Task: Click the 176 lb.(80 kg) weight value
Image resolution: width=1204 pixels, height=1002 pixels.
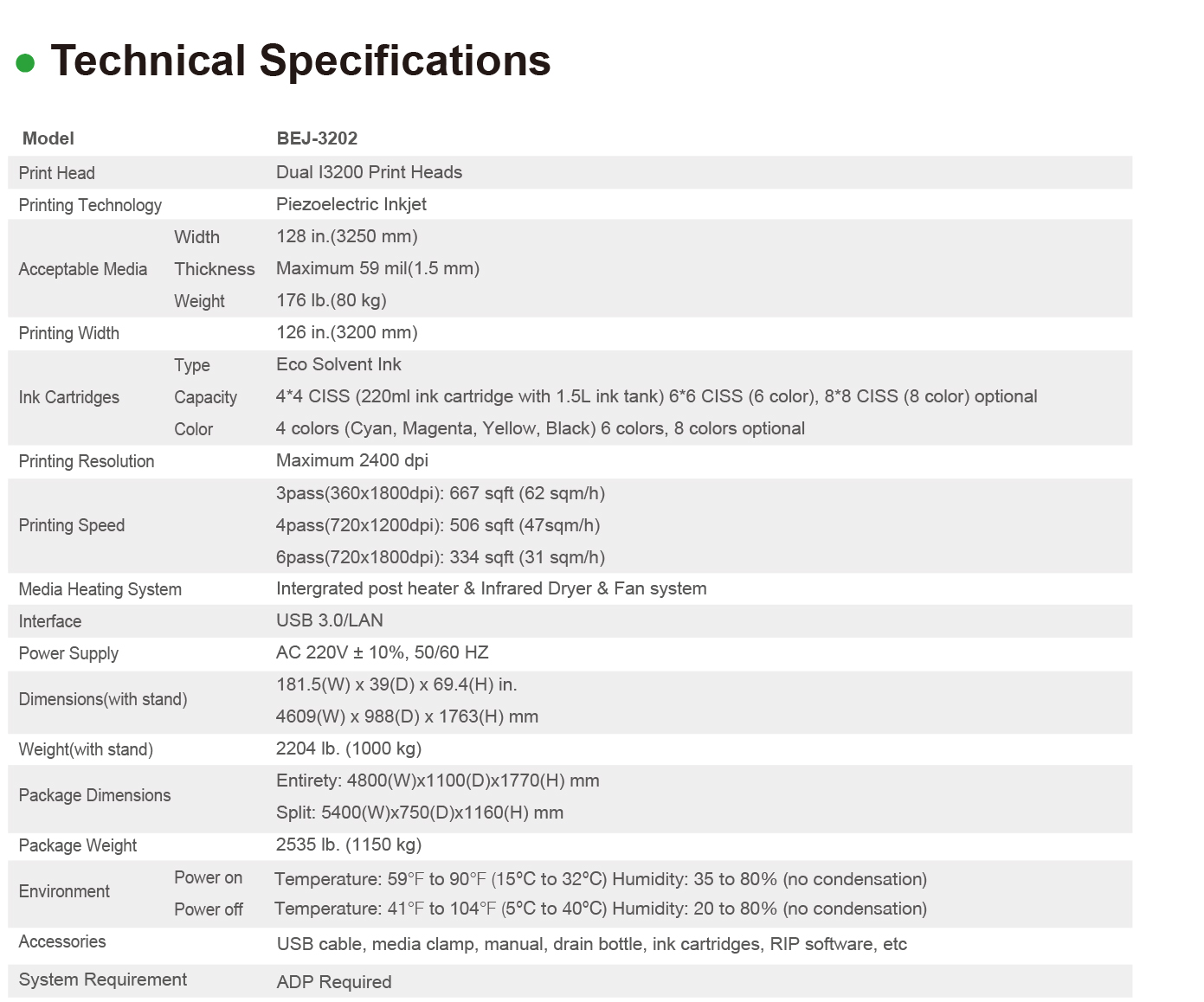Action: coord(331,300)
